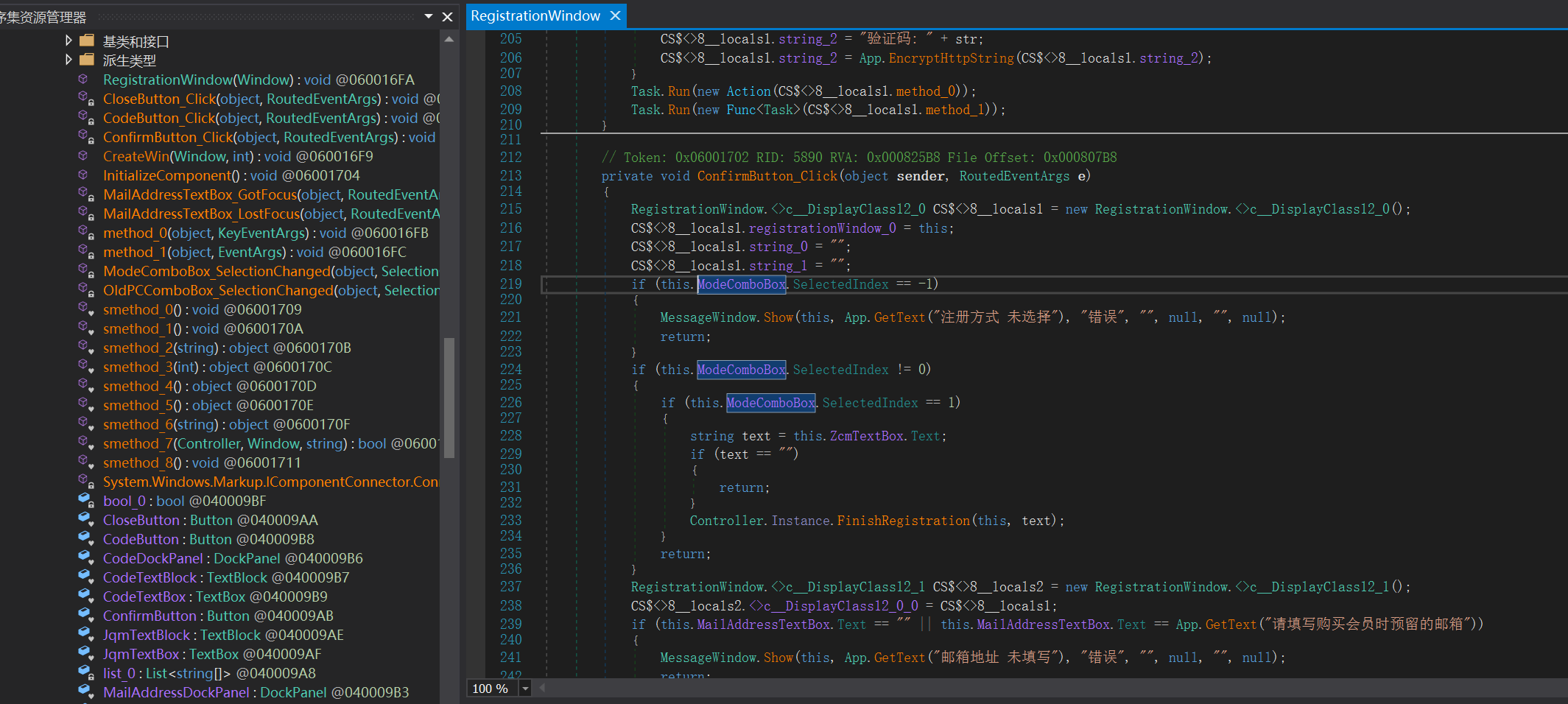The image size is (1568, 704).
Task: Open the assembly explorer panel dropdown arrow
Action: click(429, 16)
